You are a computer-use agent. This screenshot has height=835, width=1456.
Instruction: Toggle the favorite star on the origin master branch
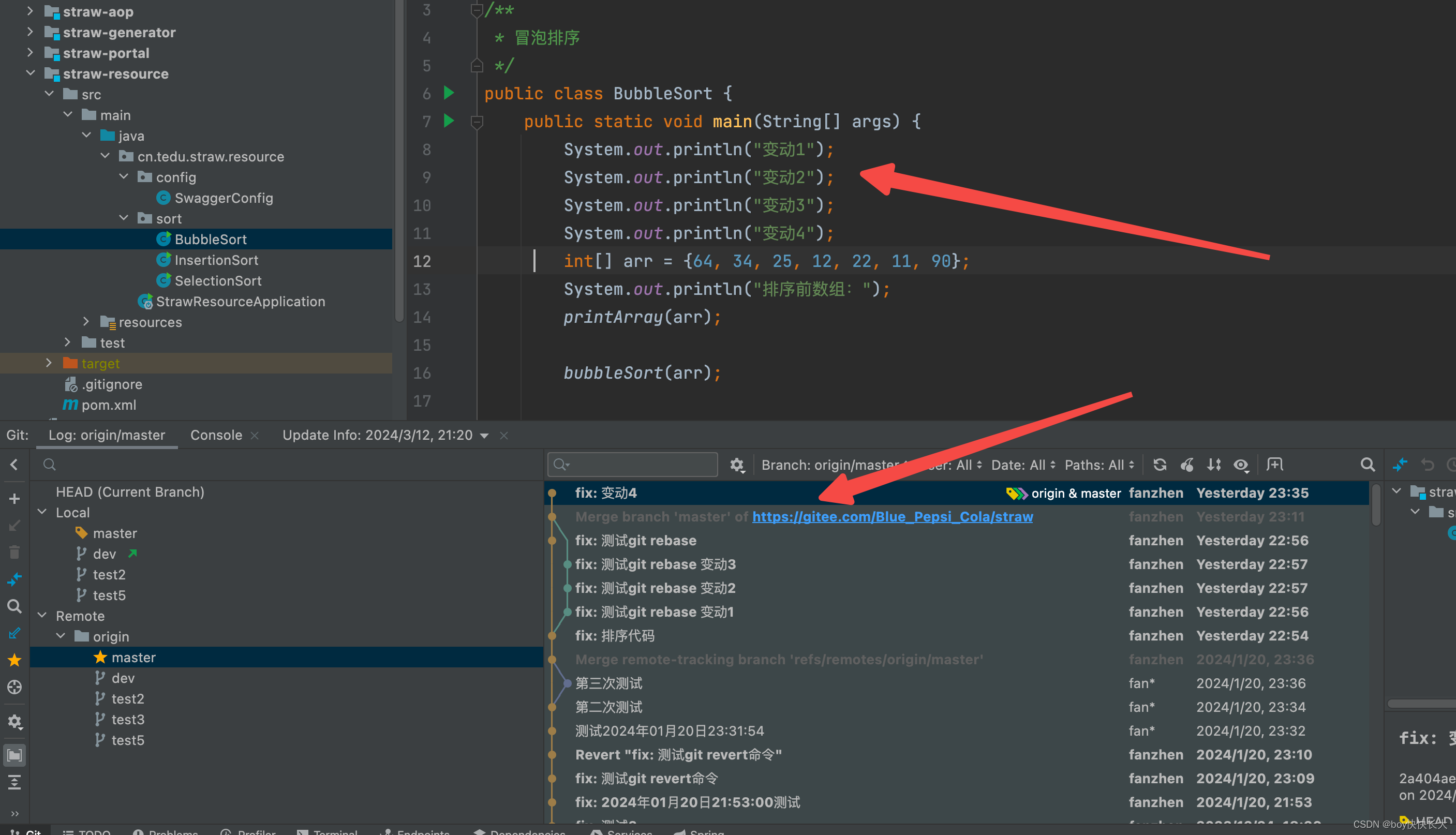100,657
